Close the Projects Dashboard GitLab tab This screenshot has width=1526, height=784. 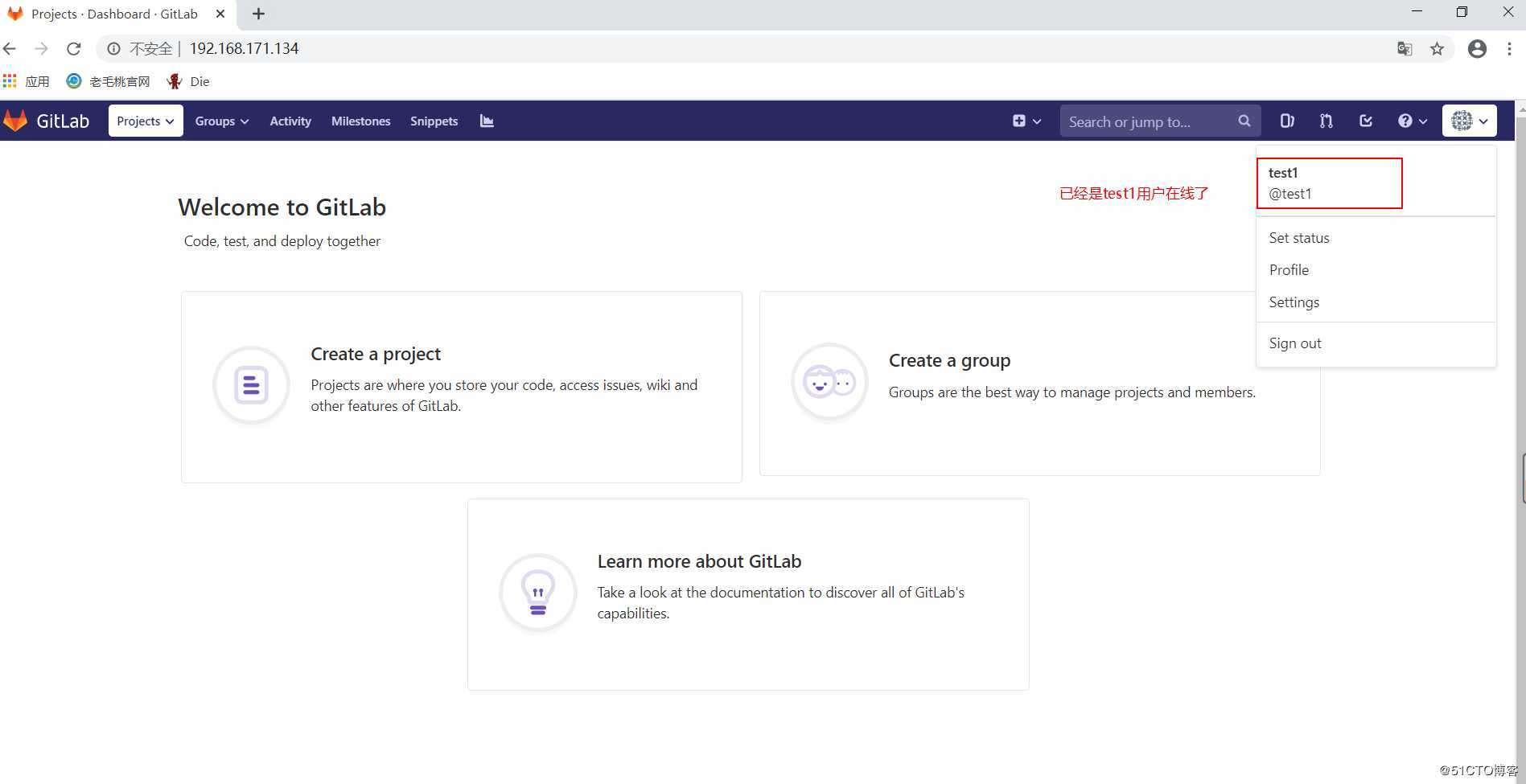click(x=220, y=14)
